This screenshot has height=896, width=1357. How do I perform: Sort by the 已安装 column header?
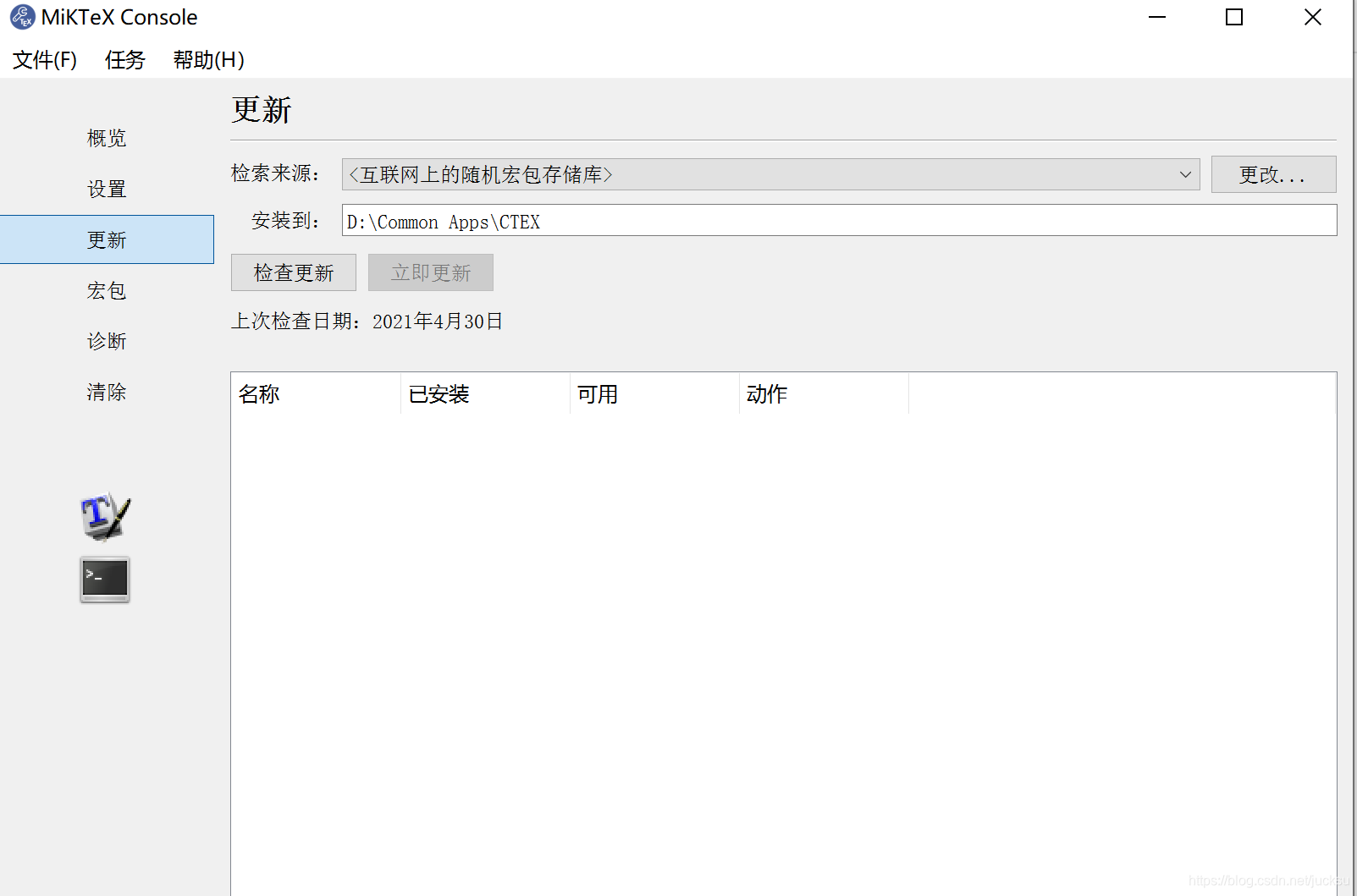[485, 393]
